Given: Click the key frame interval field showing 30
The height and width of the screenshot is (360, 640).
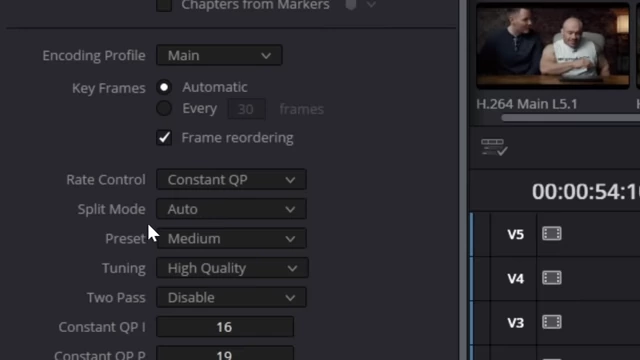Looking at the screenshot, I should pyautogui.click(x=247, y=109).
